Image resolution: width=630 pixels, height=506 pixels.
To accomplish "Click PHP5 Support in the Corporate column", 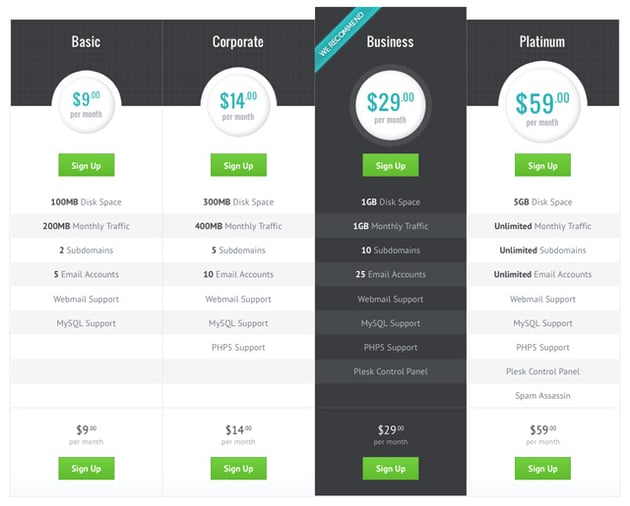I will click(x=238, y=348).
